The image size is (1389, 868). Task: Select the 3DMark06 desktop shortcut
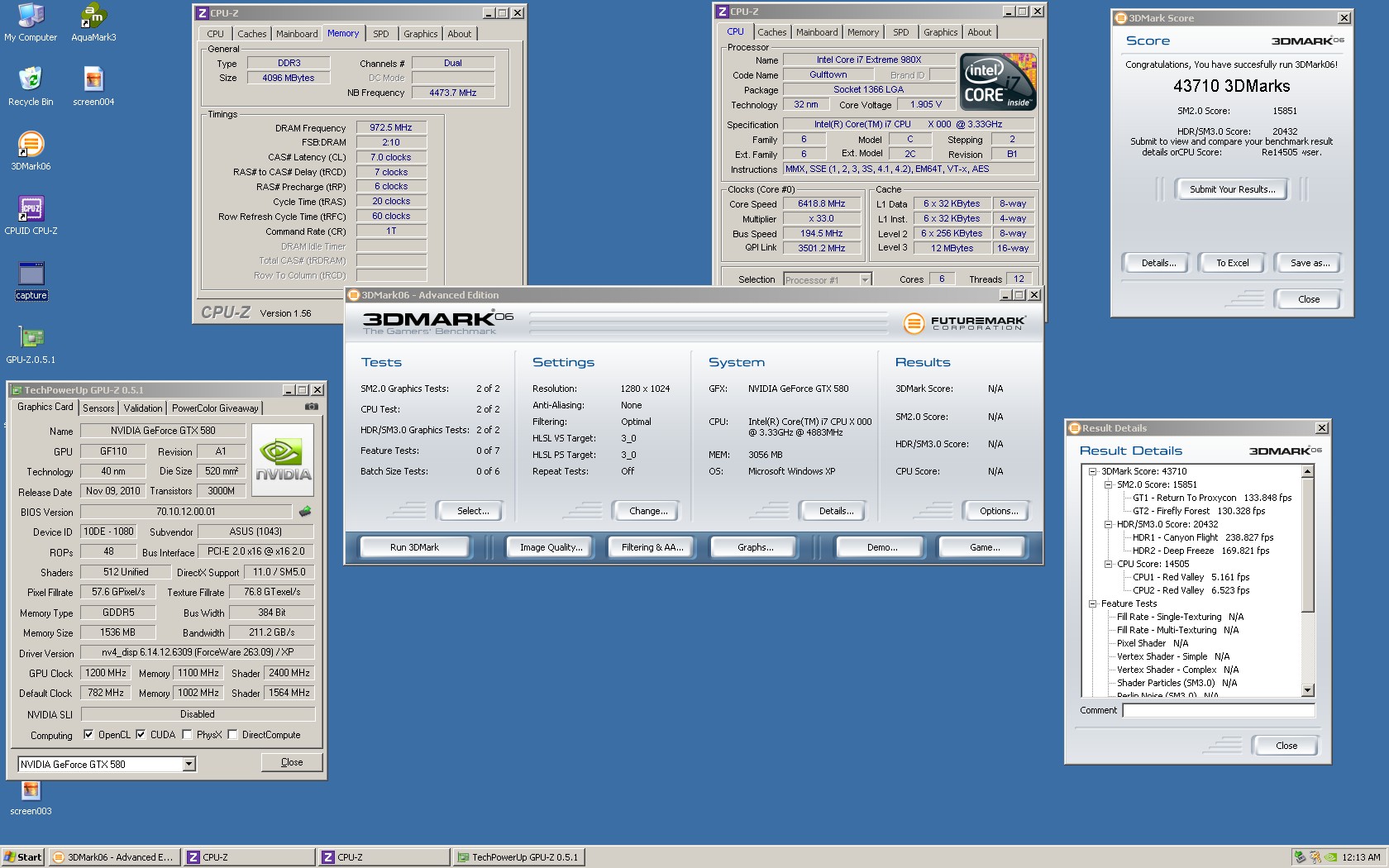(31, 151)
